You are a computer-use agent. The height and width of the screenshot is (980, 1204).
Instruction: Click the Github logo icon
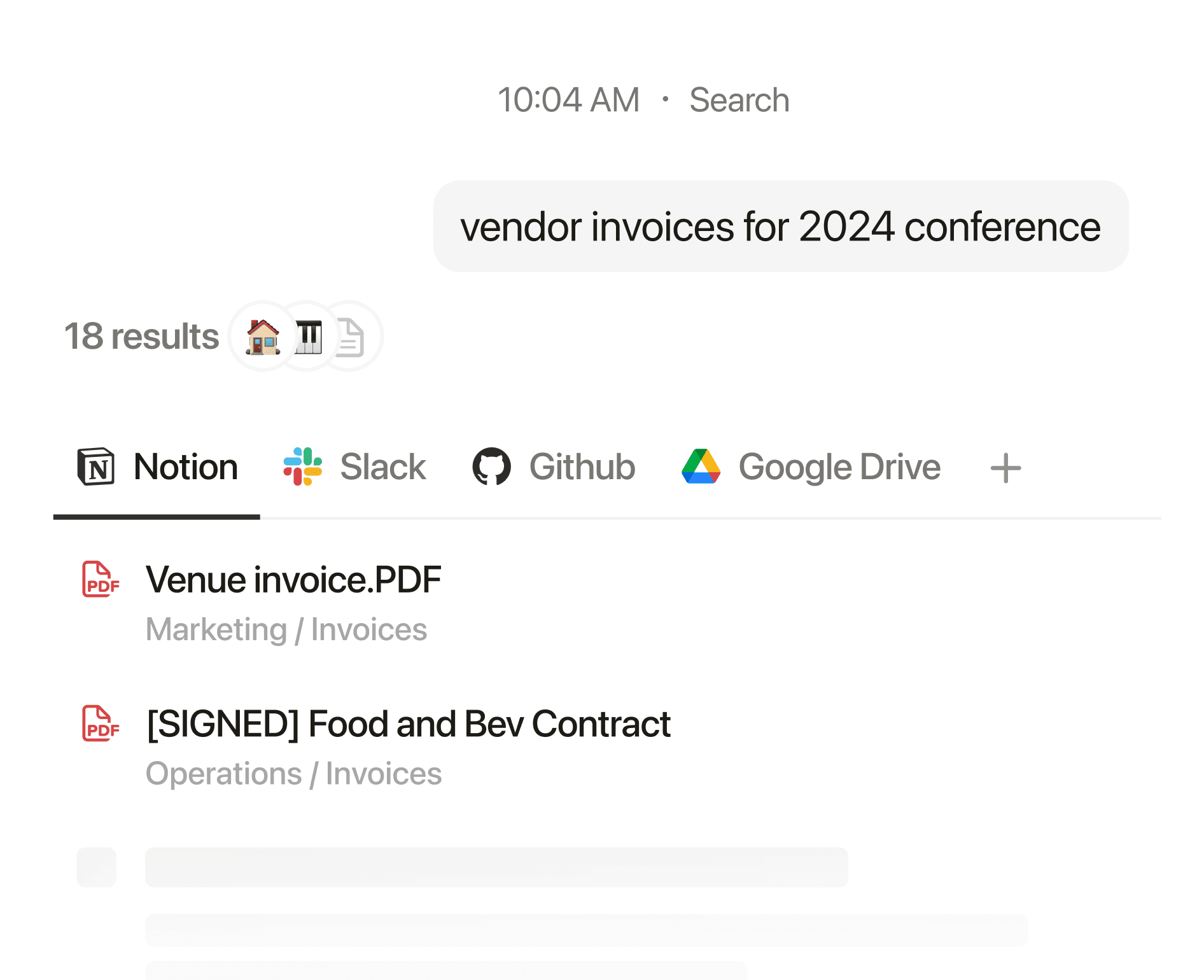point(493,467)
